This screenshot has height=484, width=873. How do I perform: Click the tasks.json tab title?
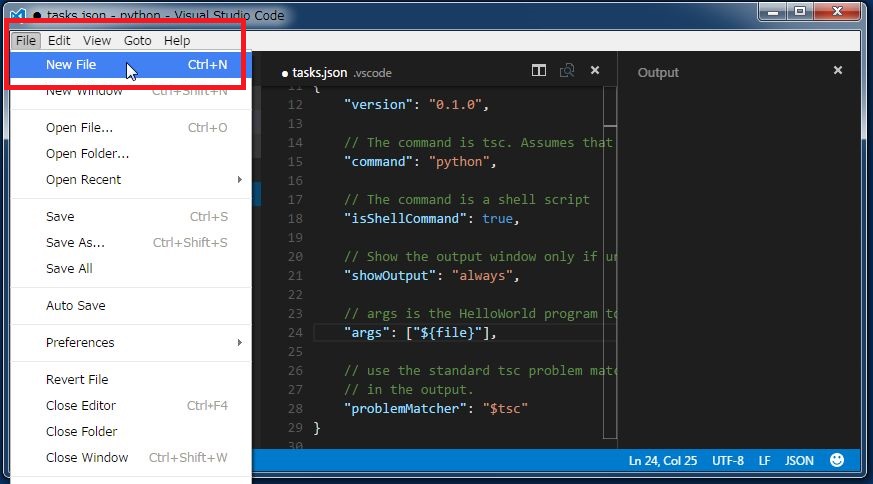(x=319, y=72)
